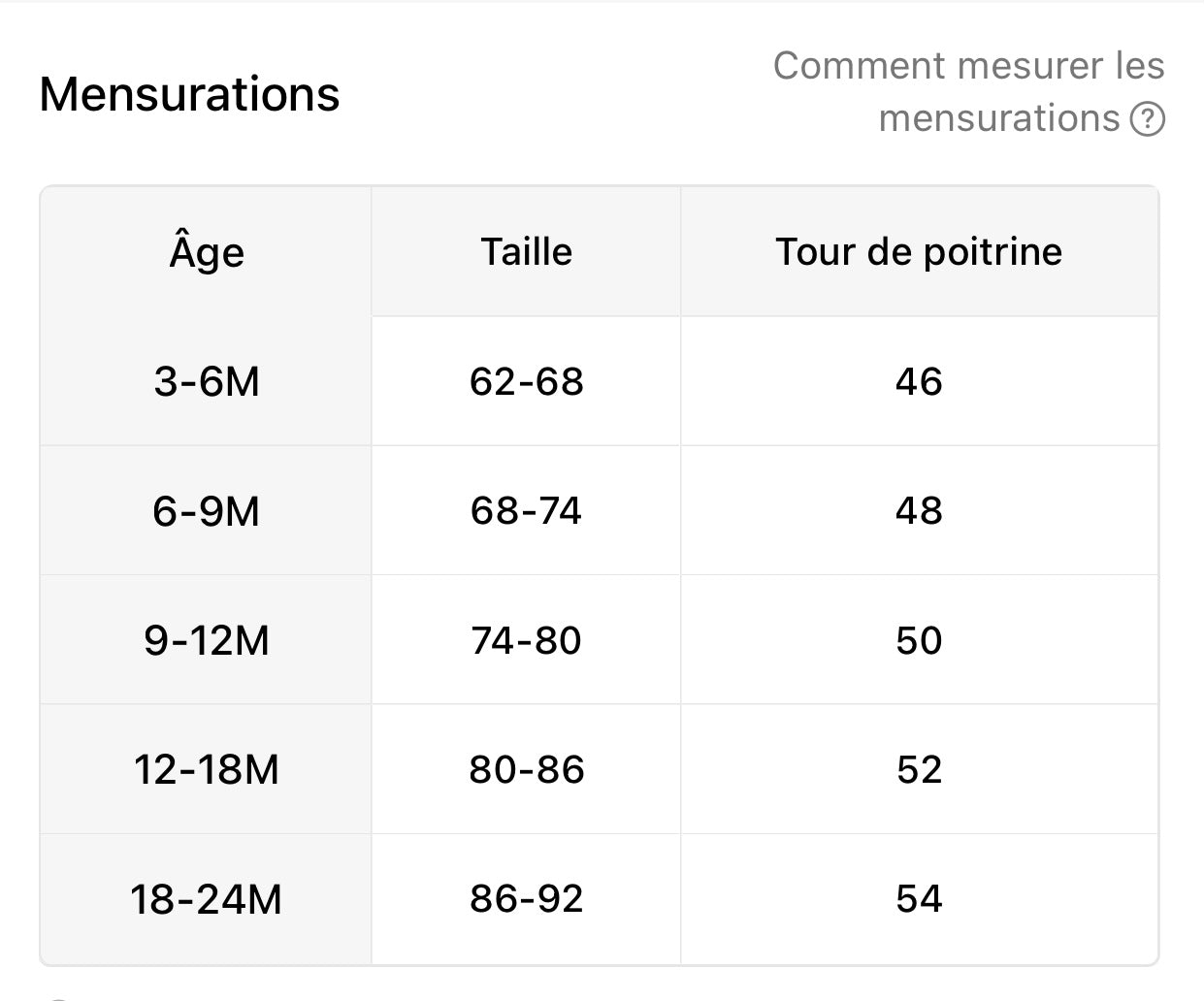
Task: Click chest measurement value 50
Action: coord(920,640)
